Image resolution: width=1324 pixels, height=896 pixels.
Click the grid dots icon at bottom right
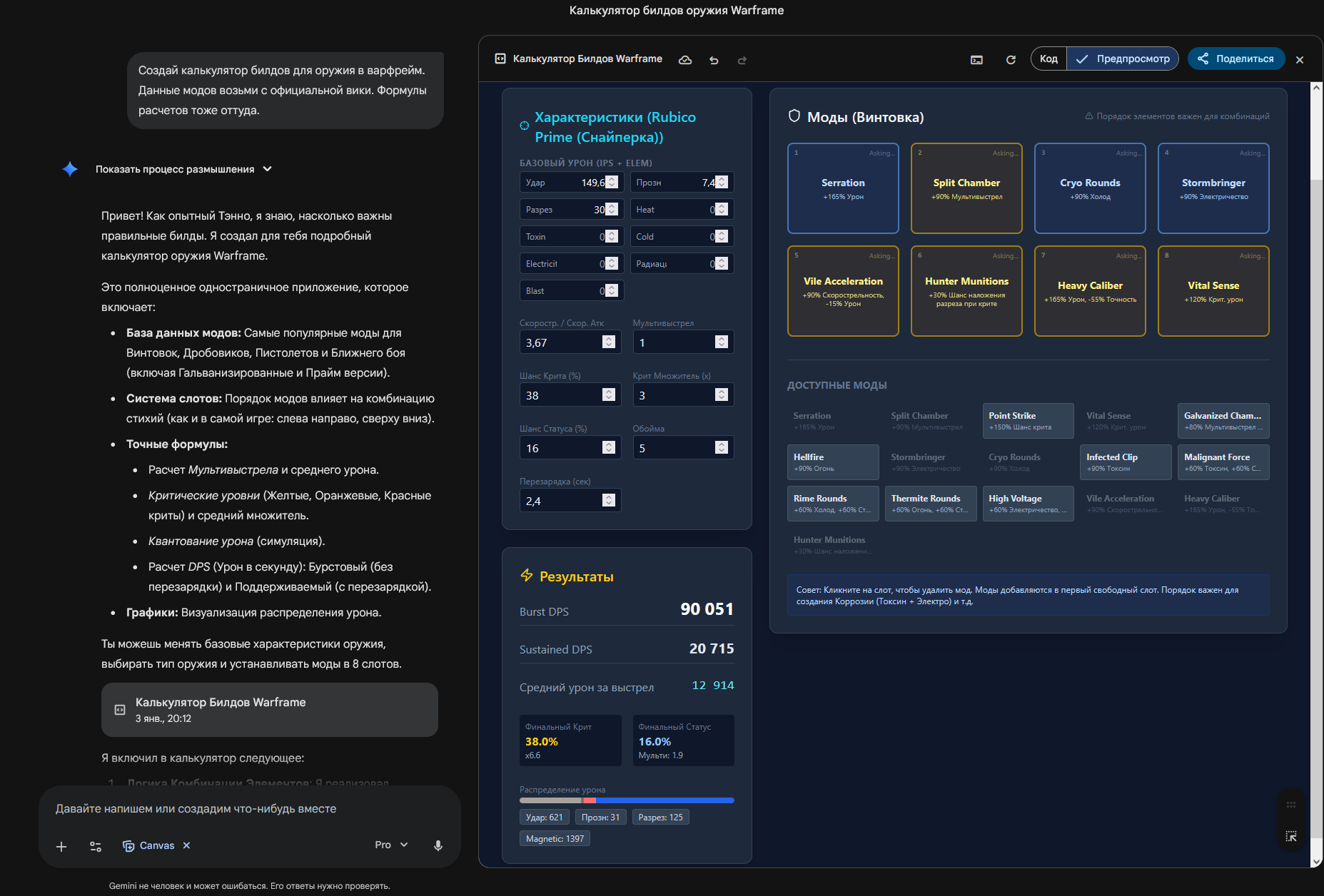click(x=1291, y=805)
